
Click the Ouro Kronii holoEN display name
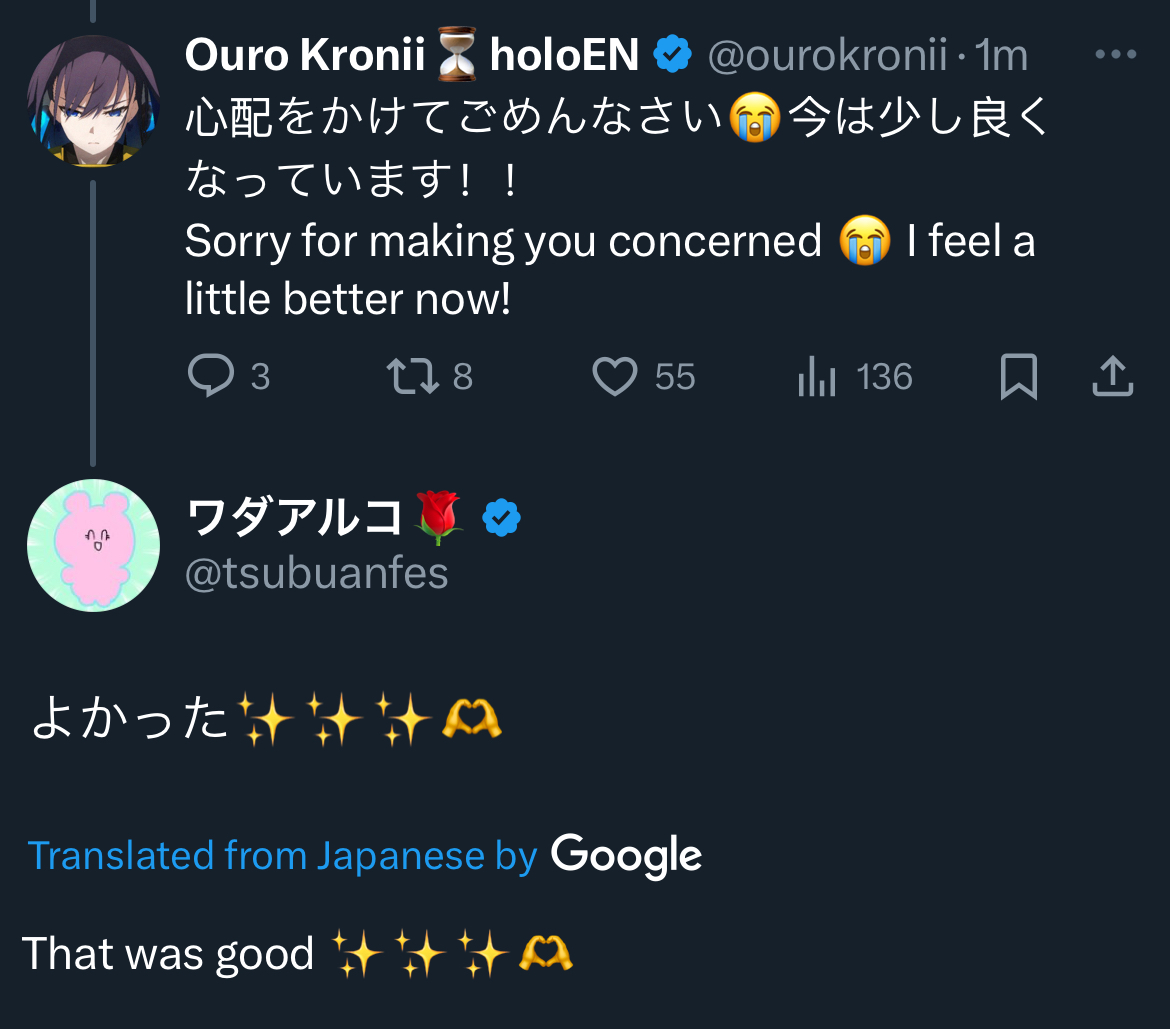point(411,55)
